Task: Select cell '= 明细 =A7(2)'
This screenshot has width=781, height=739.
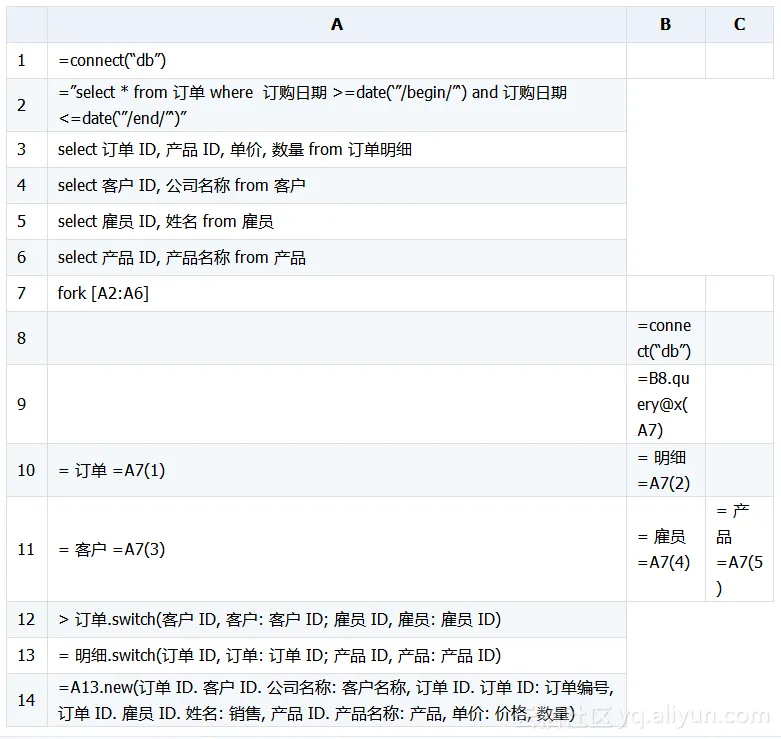Action: (666, 470)
